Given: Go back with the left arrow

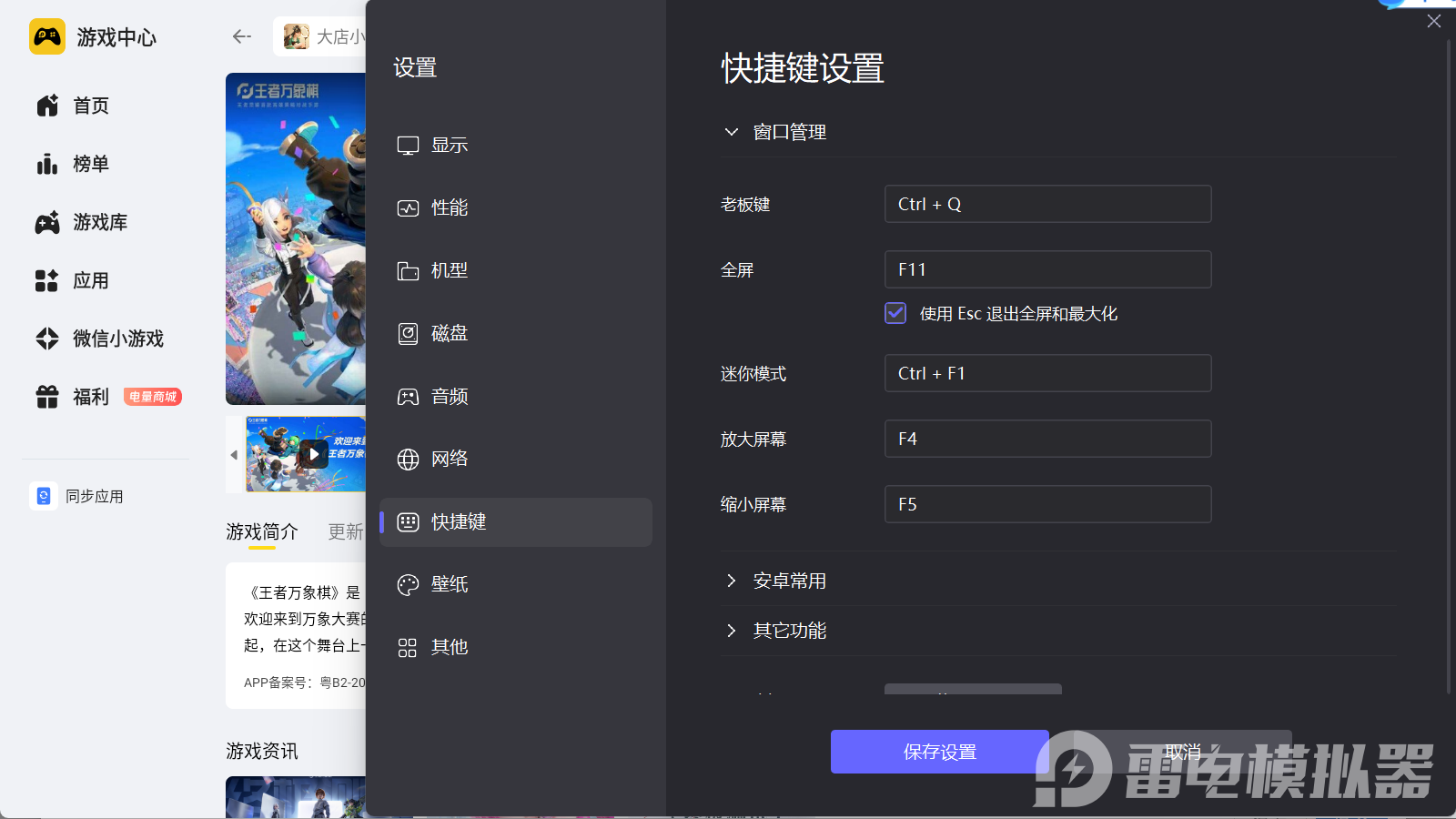Looking at the screenshot, I should [x=241, y=36].
